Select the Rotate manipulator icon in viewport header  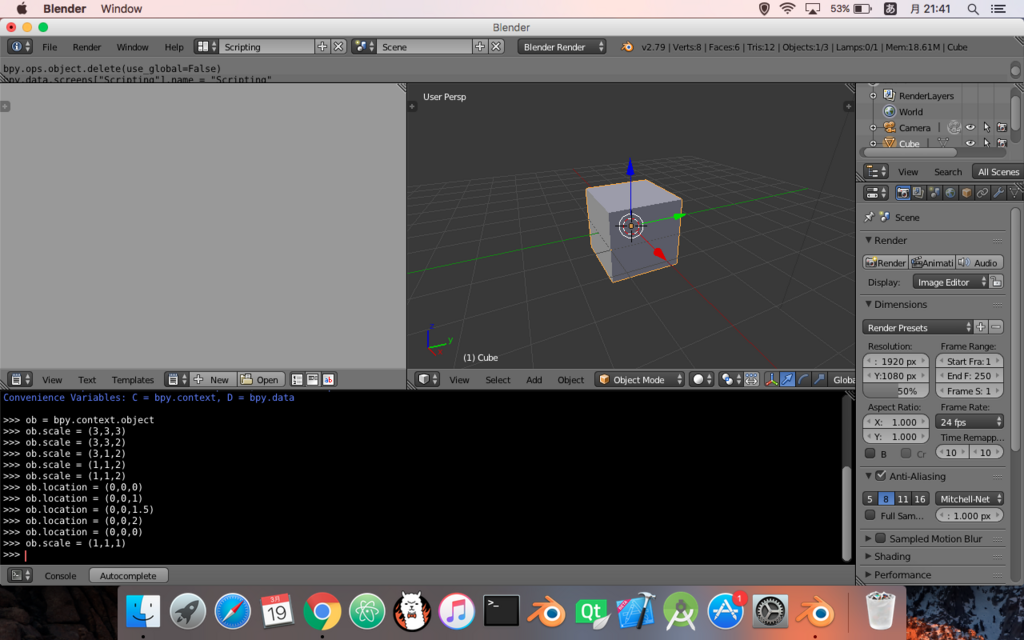[803, 380]
